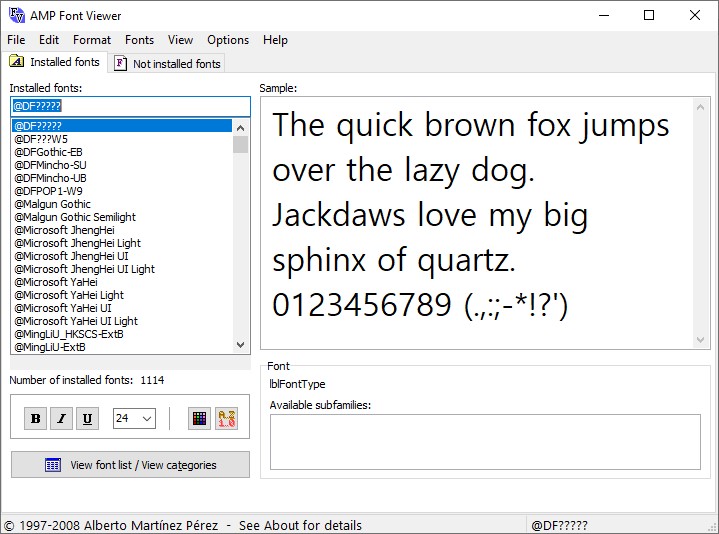
Task: Toggle underline formatting for sample text
Action: click(x=88, y=419)
